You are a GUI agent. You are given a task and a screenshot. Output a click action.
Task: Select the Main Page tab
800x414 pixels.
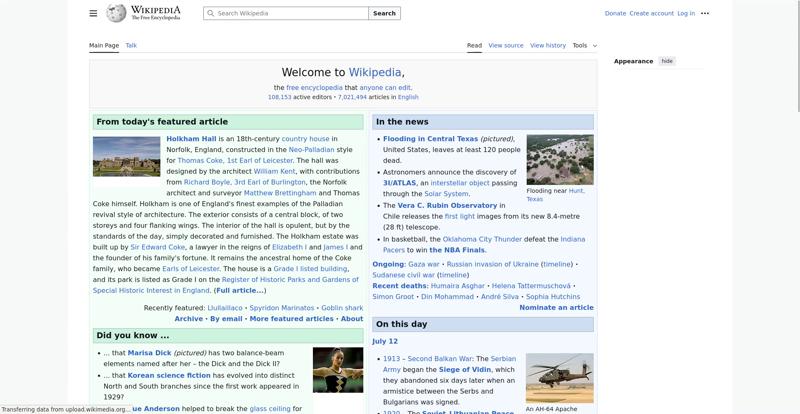pyautogui.click(x=104, y=45)
